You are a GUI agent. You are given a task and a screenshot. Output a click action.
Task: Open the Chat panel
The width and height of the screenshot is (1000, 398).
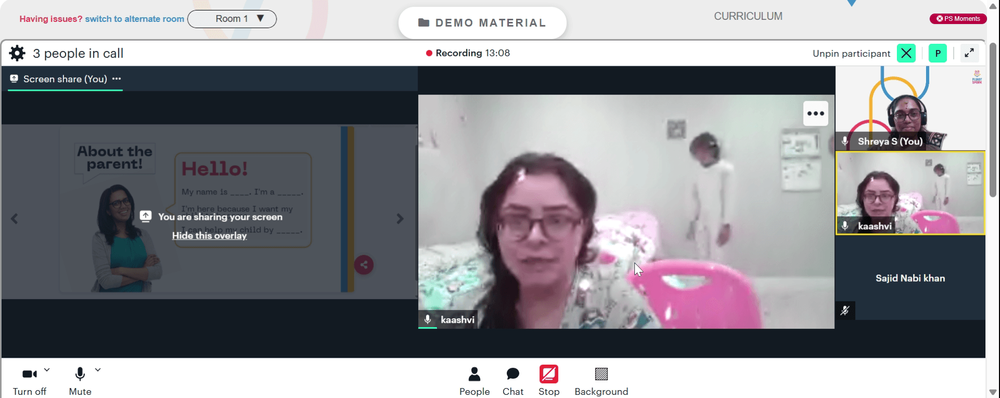click(513, 381)
